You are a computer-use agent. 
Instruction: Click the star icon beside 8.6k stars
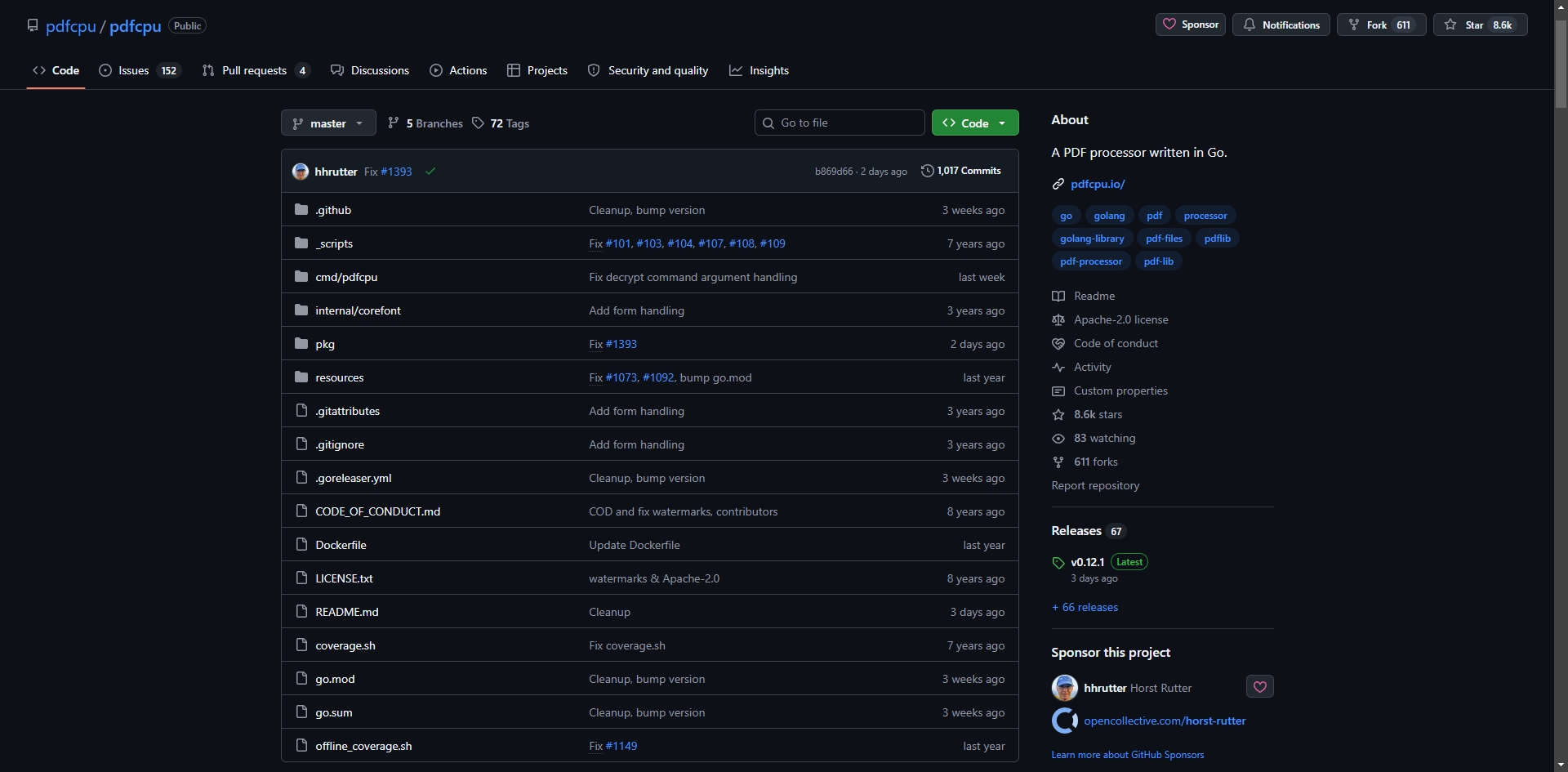click(1058, 414)
